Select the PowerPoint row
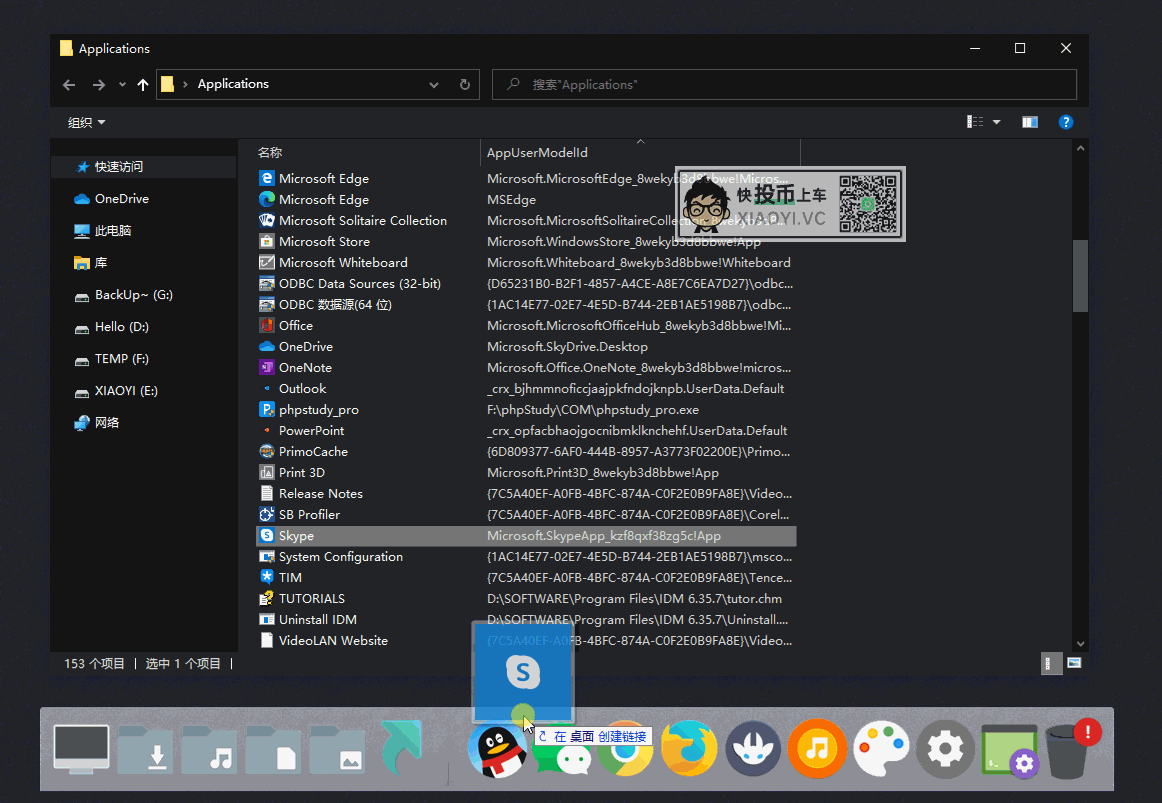1162x803 pixels. pyautogui.click(x=526, y=430)
